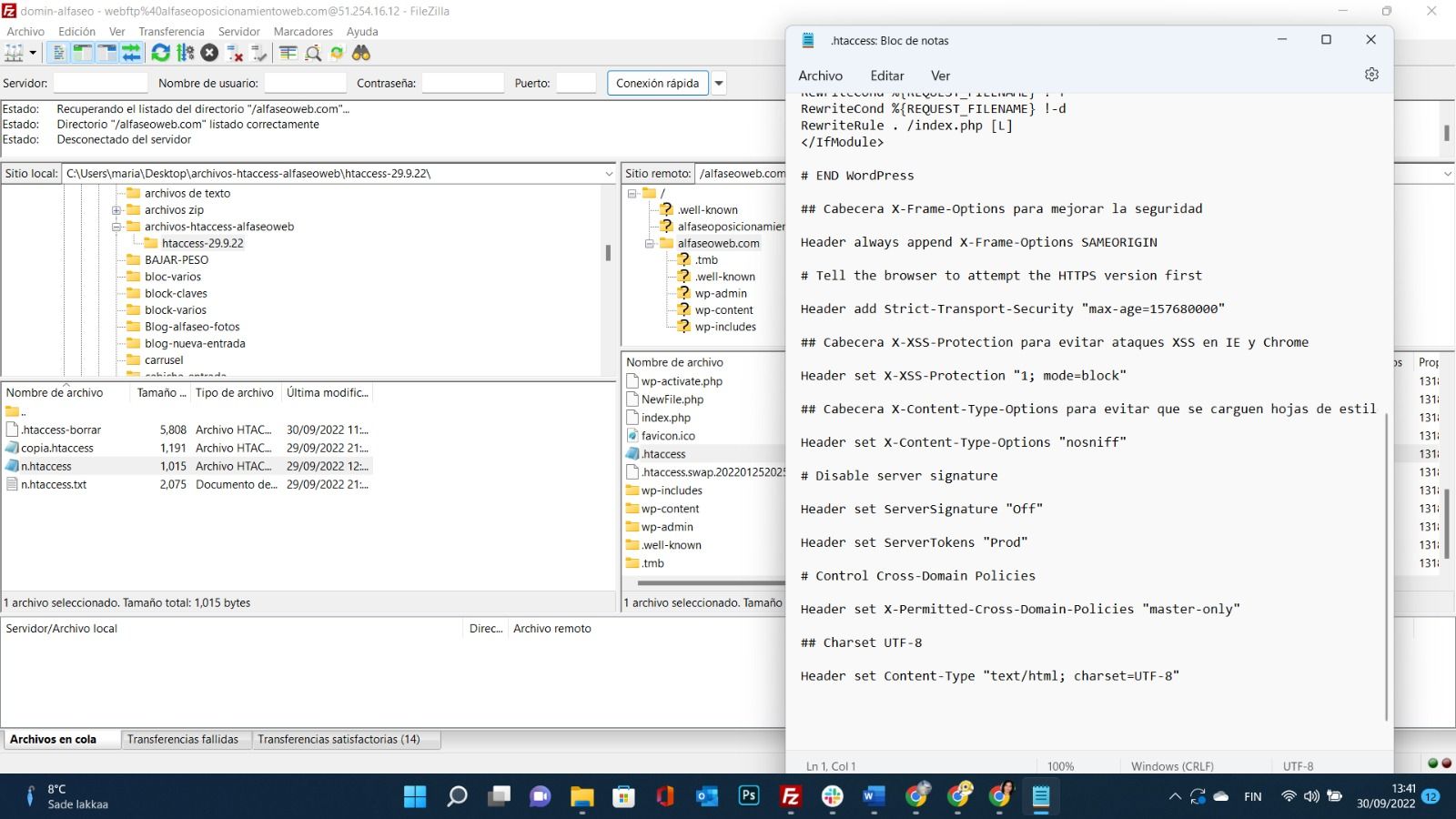The height and width of the screenshot is (819, 1456).
Task: Open Notepad settings gear icon
Action: click(1371, 75)
